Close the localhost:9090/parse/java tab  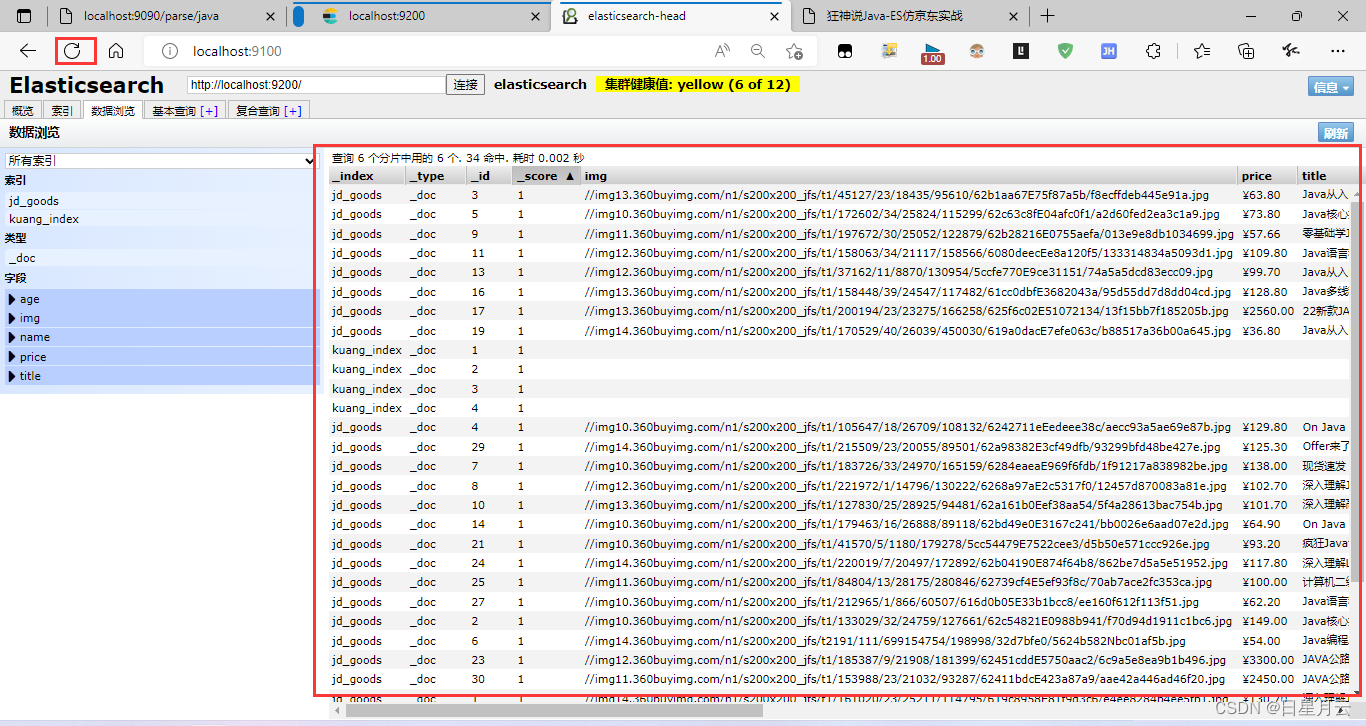[268, 16]
